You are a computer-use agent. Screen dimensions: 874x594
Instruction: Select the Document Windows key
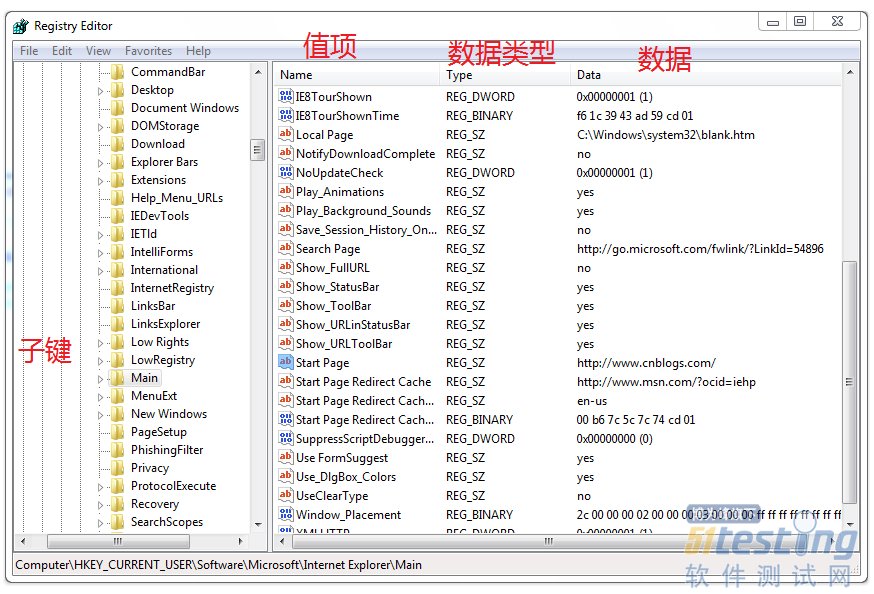[x=184, y=108]
